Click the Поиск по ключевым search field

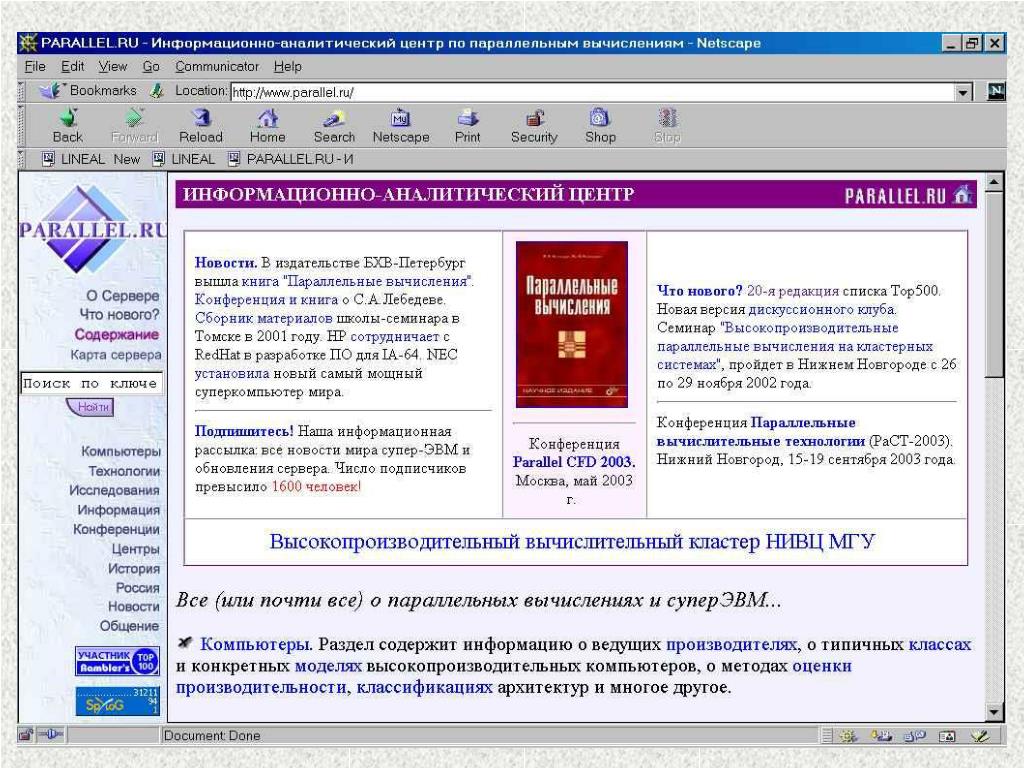pos(91,383)
